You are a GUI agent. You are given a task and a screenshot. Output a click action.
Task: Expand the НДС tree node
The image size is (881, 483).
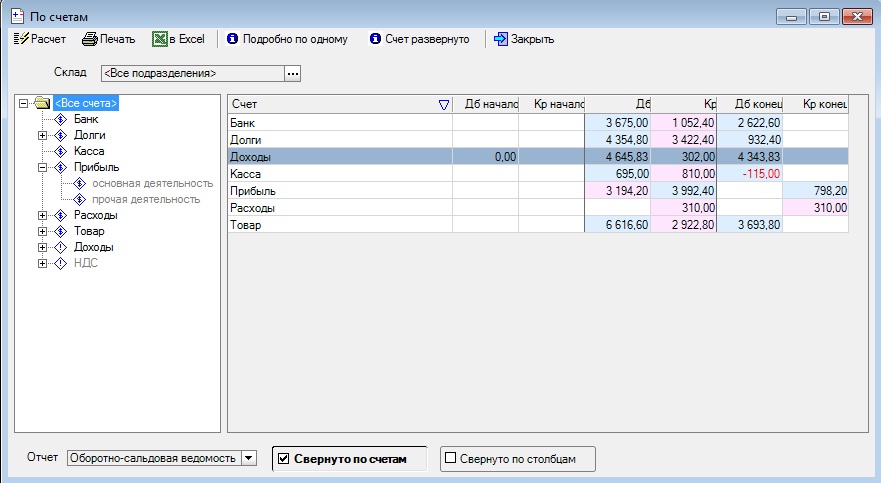click(x=42, y=263)
